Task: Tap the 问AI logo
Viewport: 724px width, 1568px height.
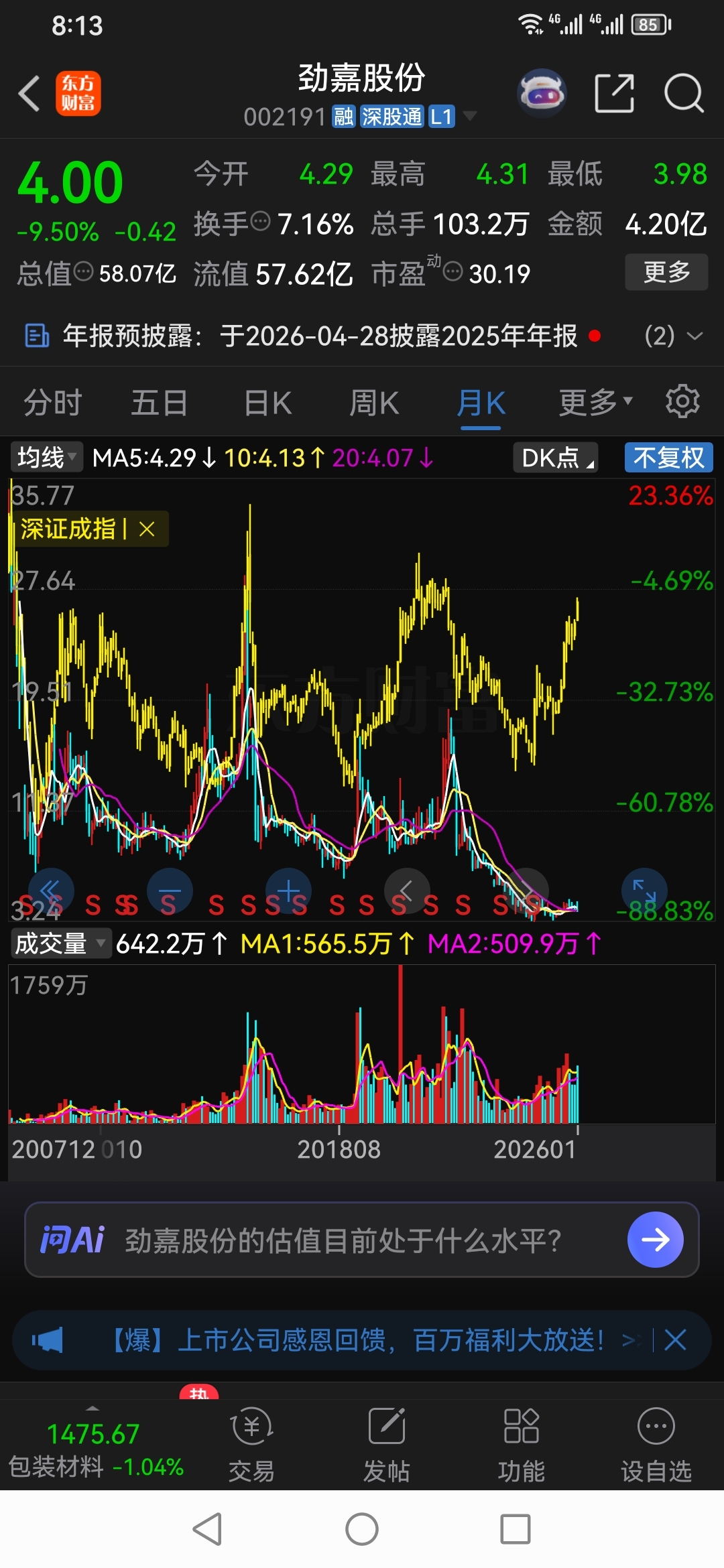Action: tap(72, 1240)
